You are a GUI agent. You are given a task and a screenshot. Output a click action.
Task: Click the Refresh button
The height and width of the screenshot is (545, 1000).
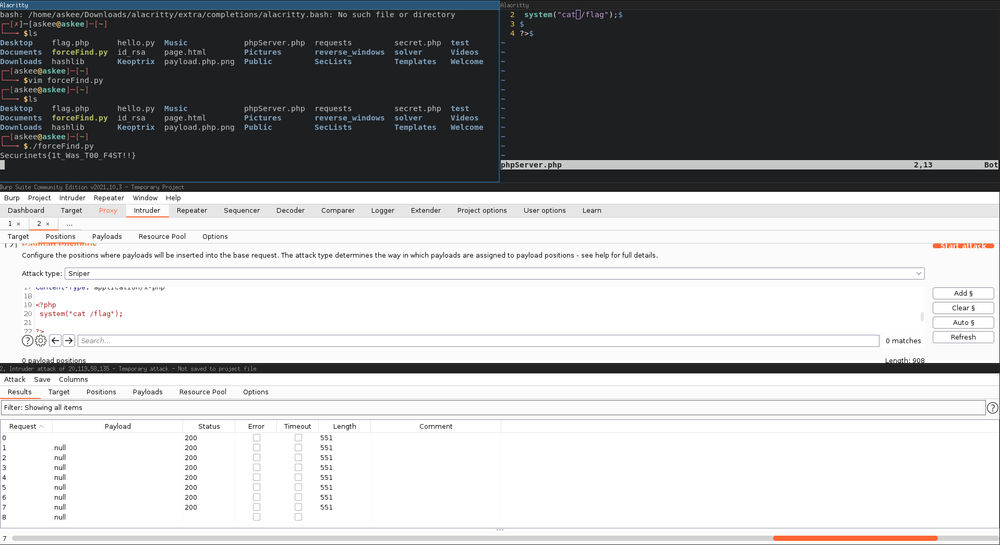[963, 337]
